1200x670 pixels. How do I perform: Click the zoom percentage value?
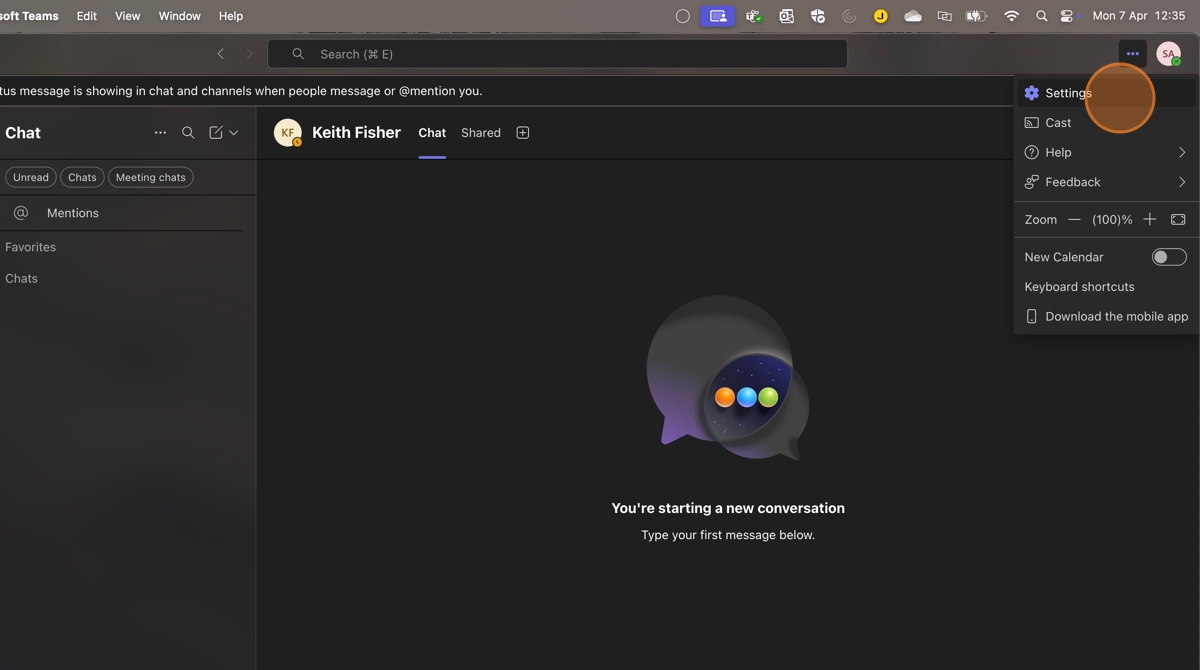pos(1112,219)
